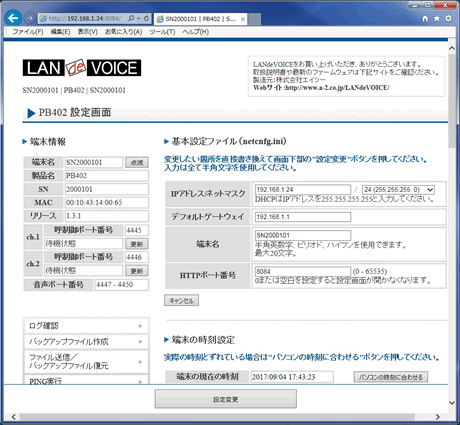Viewport: 460px width, 425px height.
Task: Click the HTTP port field 8084
Action: 303,271
